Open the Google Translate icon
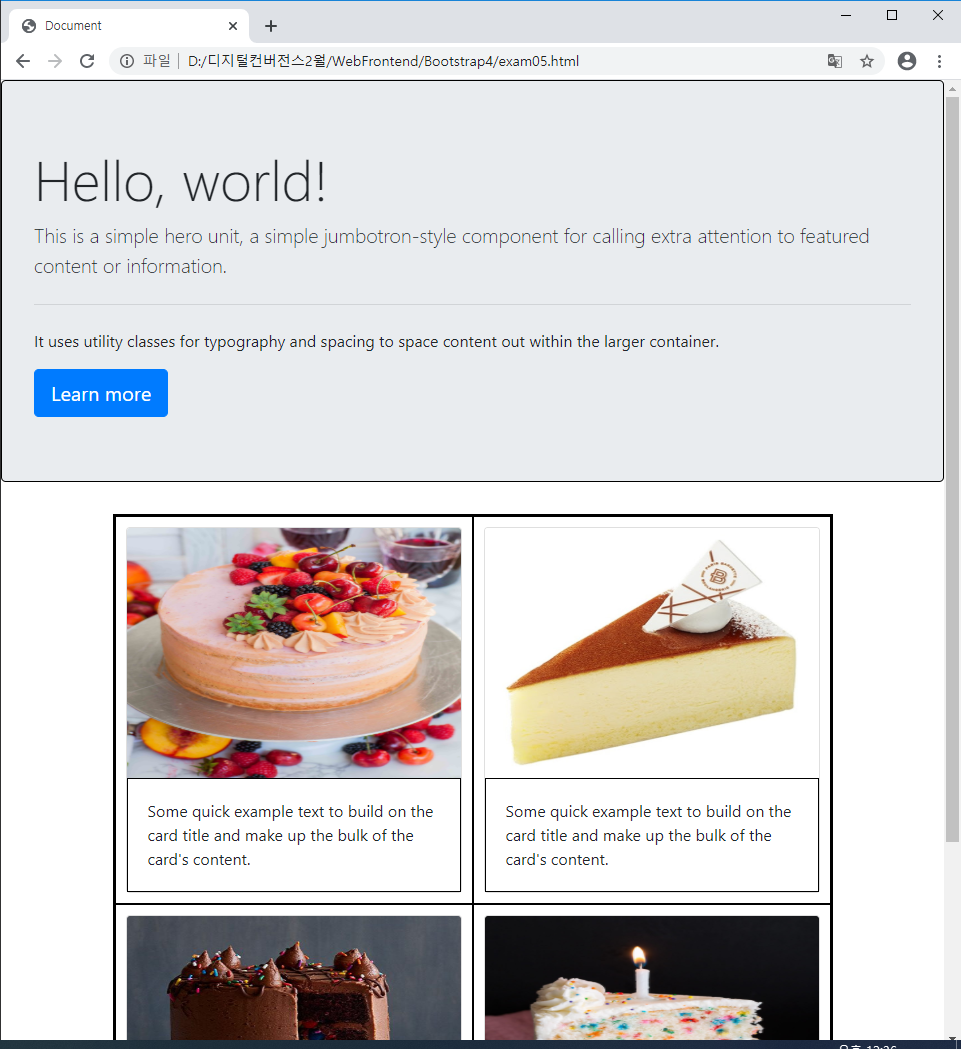This screenshot has width=962, height=1049. point(834,62)
